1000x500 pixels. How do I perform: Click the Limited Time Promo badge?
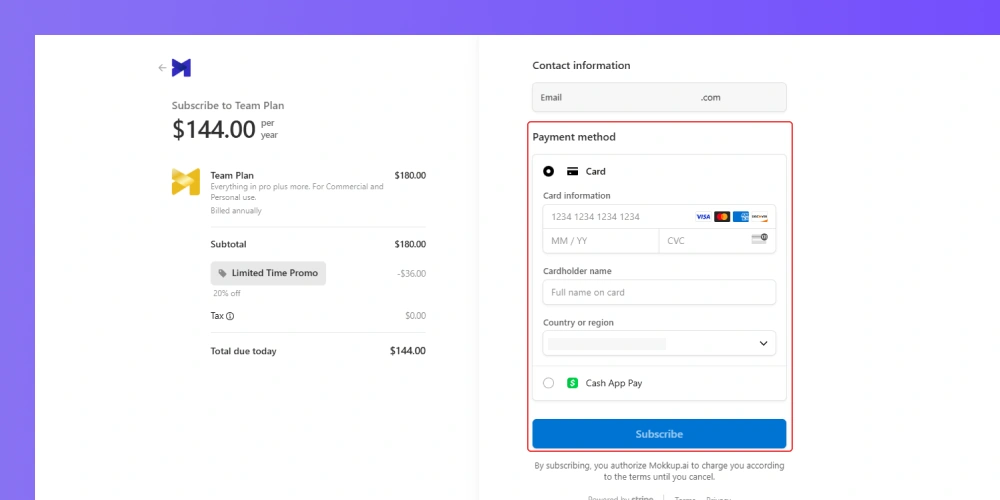(x=268, y=273)
